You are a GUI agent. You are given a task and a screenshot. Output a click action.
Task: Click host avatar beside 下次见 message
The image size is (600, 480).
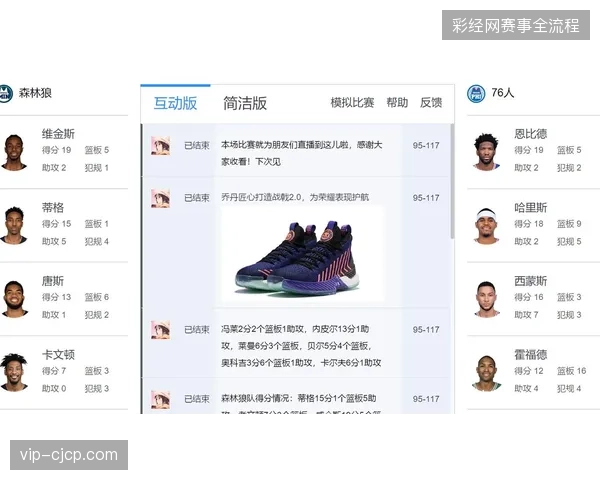pyautogui.click(x=160, y=145)
